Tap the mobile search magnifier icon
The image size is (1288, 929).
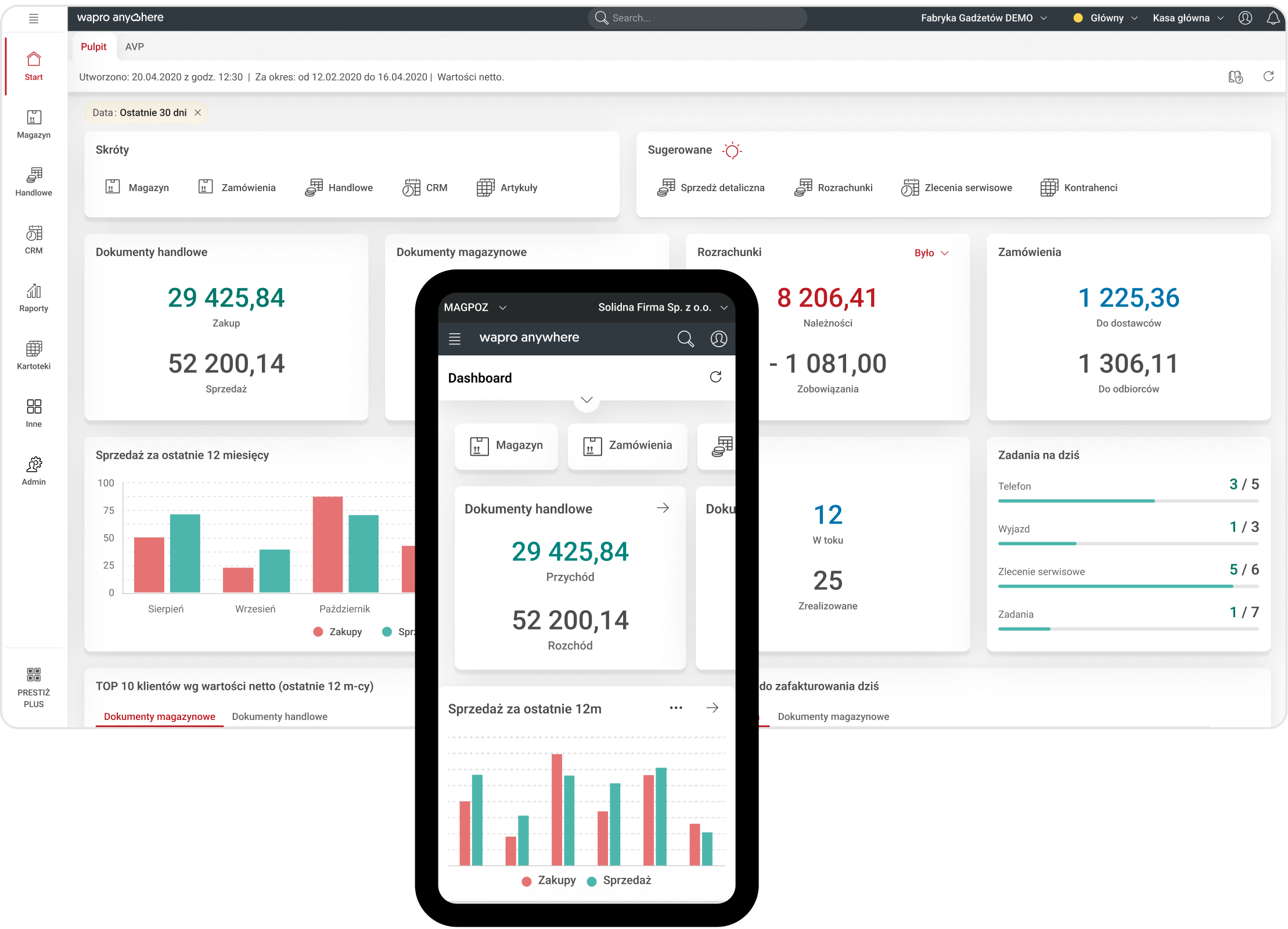(685, 339)
